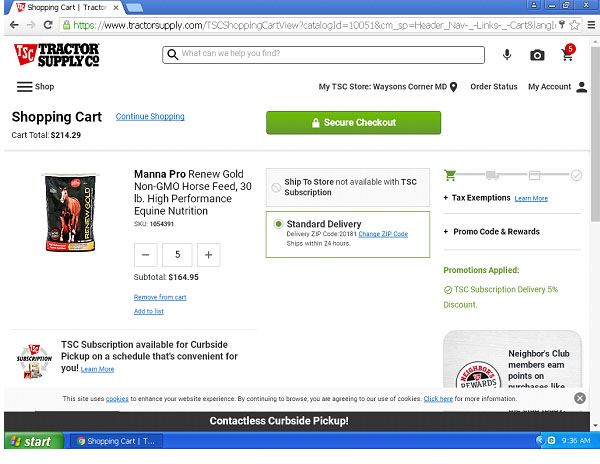Click the Neighbor's Rewards badge icon

click(x=478, y=375)
